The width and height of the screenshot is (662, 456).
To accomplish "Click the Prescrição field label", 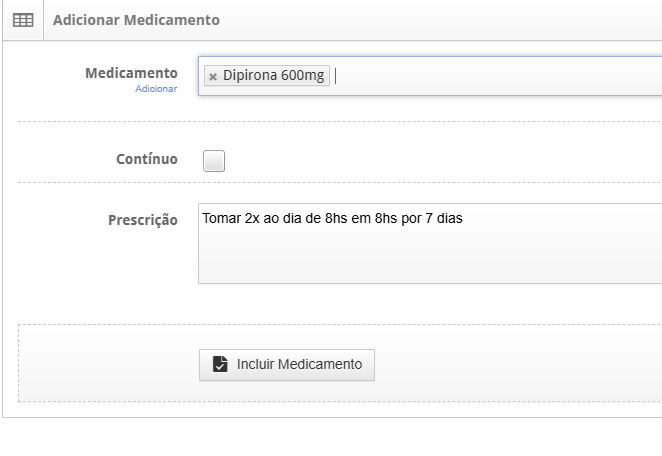I will (x=143, y=220).
